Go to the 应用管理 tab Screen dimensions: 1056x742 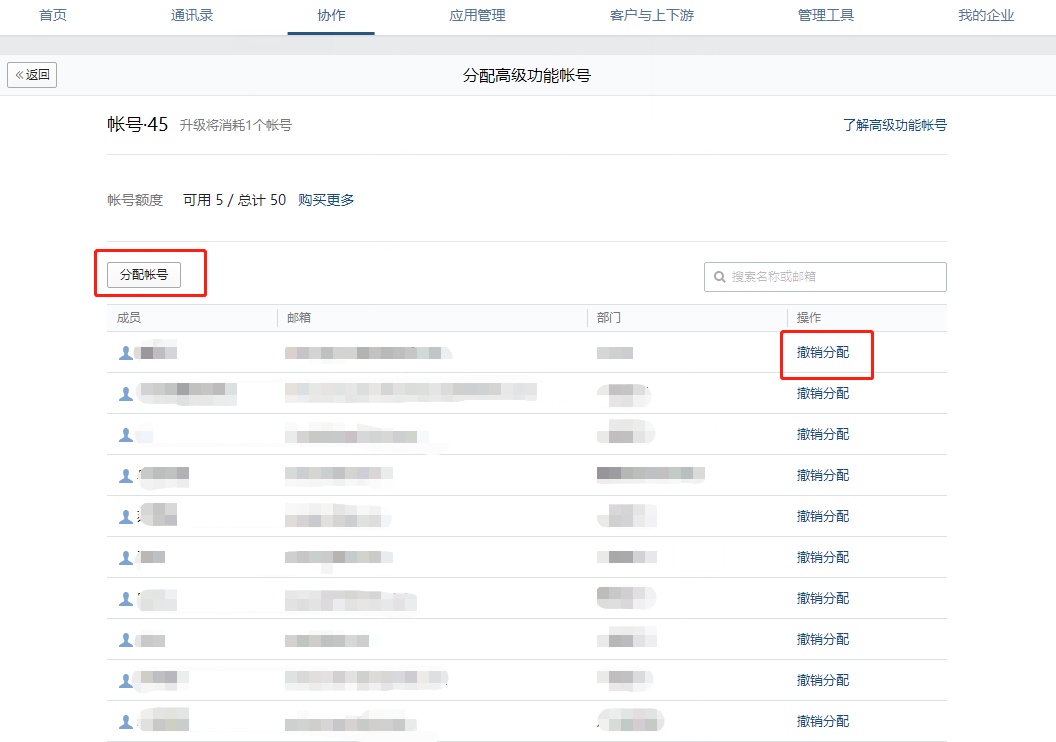(477, 16)
